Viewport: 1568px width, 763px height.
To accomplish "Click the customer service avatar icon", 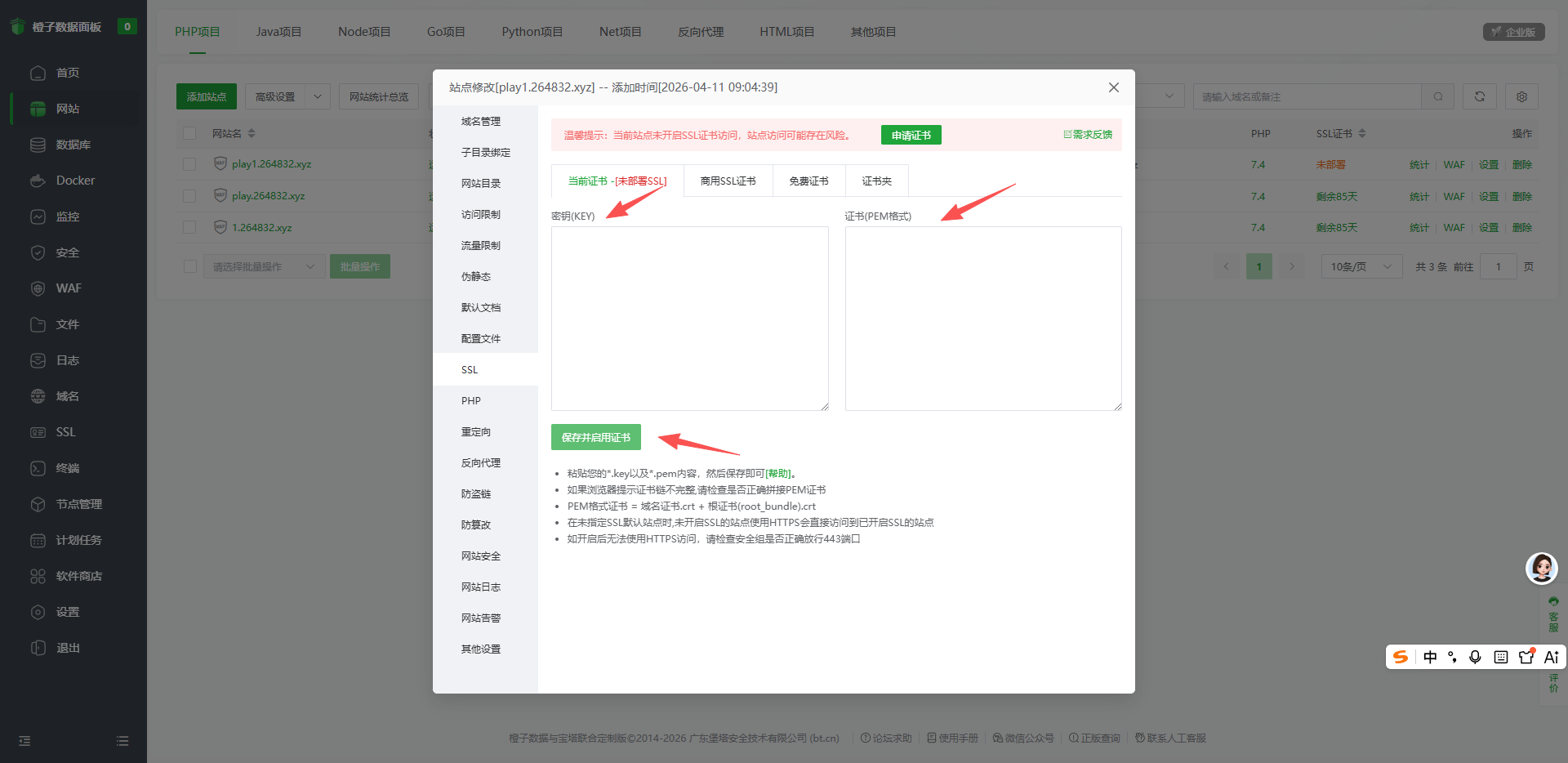I will (1541, 568).
